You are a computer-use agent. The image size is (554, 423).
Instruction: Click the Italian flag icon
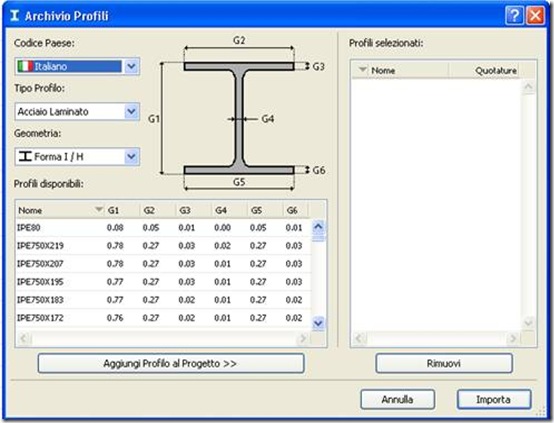[x=25, y=66]
